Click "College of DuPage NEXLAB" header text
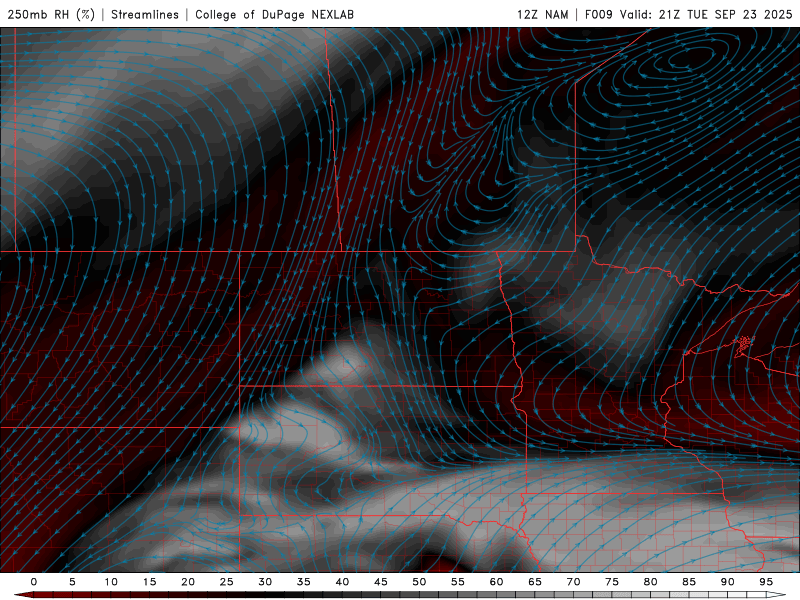This screenshot has width=800, height=600. [274, 14]
